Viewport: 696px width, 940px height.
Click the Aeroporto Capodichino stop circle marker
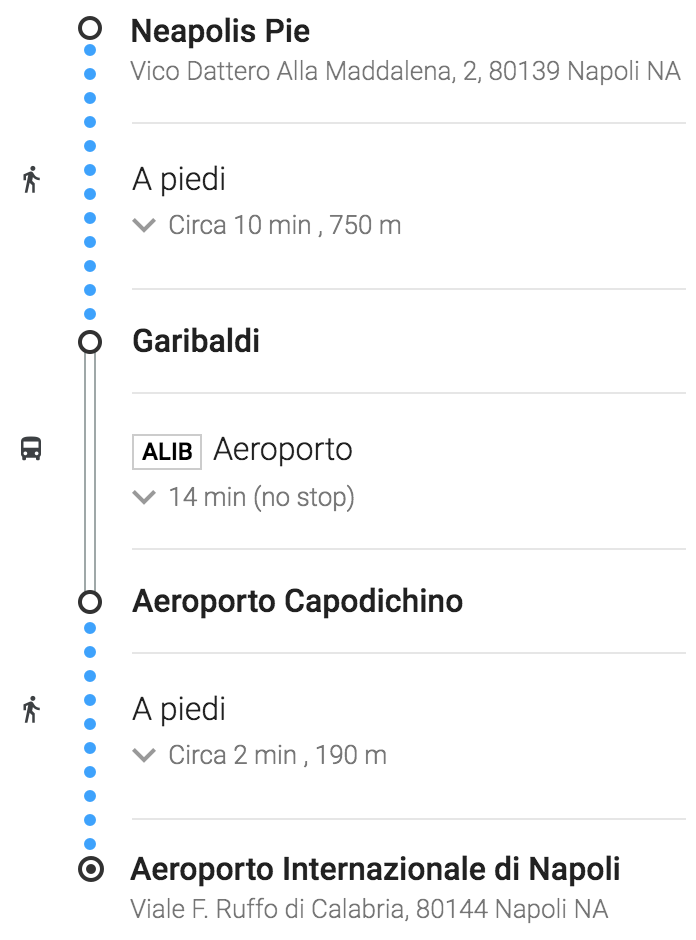coord(90,601)
